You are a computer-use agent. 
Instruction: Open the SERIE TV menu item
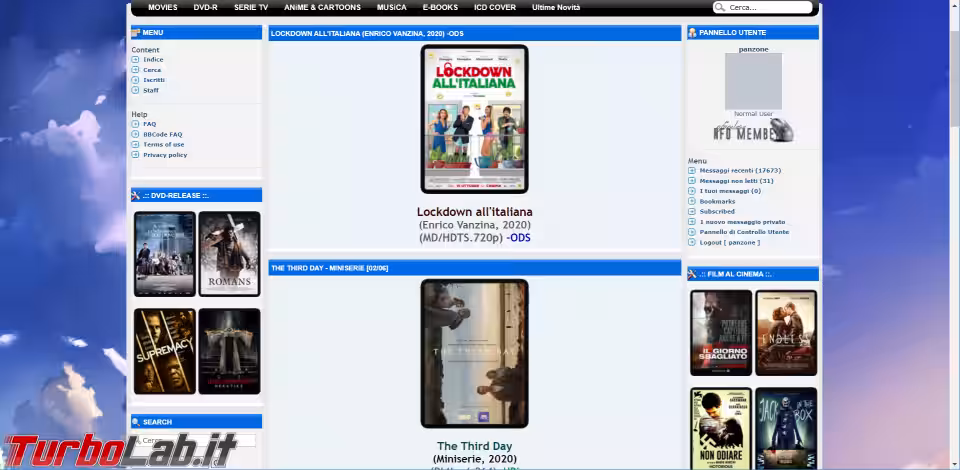coord(251,7)
